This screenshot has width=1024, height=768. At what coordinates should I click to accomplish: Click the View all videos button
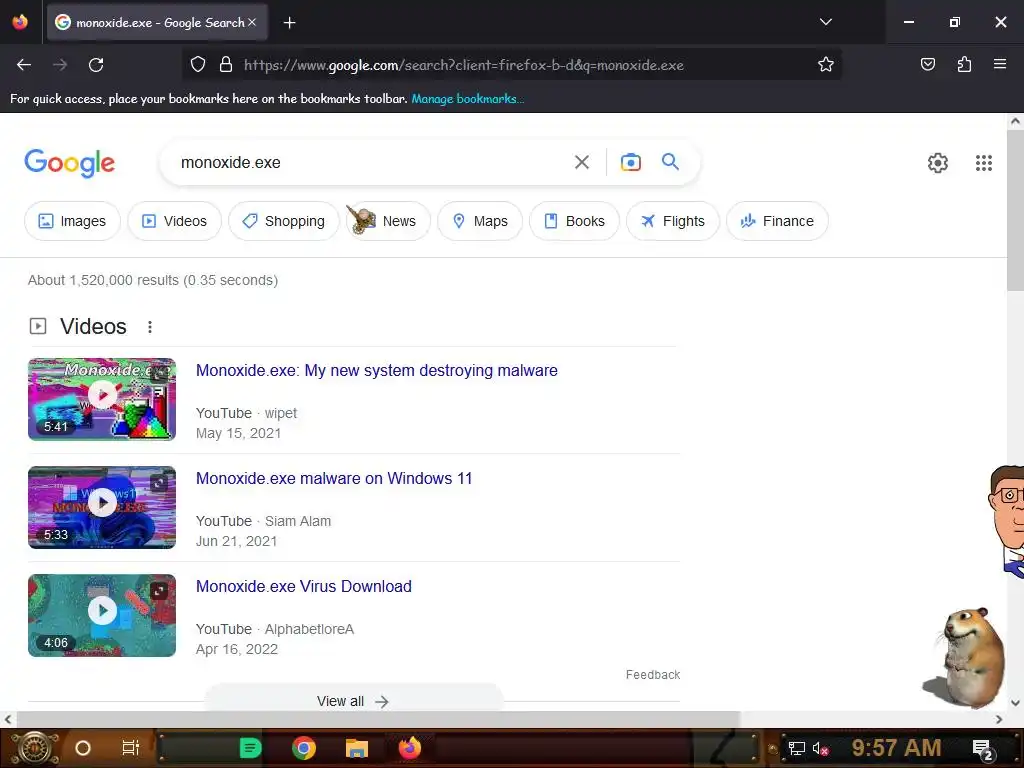point(353,700)
